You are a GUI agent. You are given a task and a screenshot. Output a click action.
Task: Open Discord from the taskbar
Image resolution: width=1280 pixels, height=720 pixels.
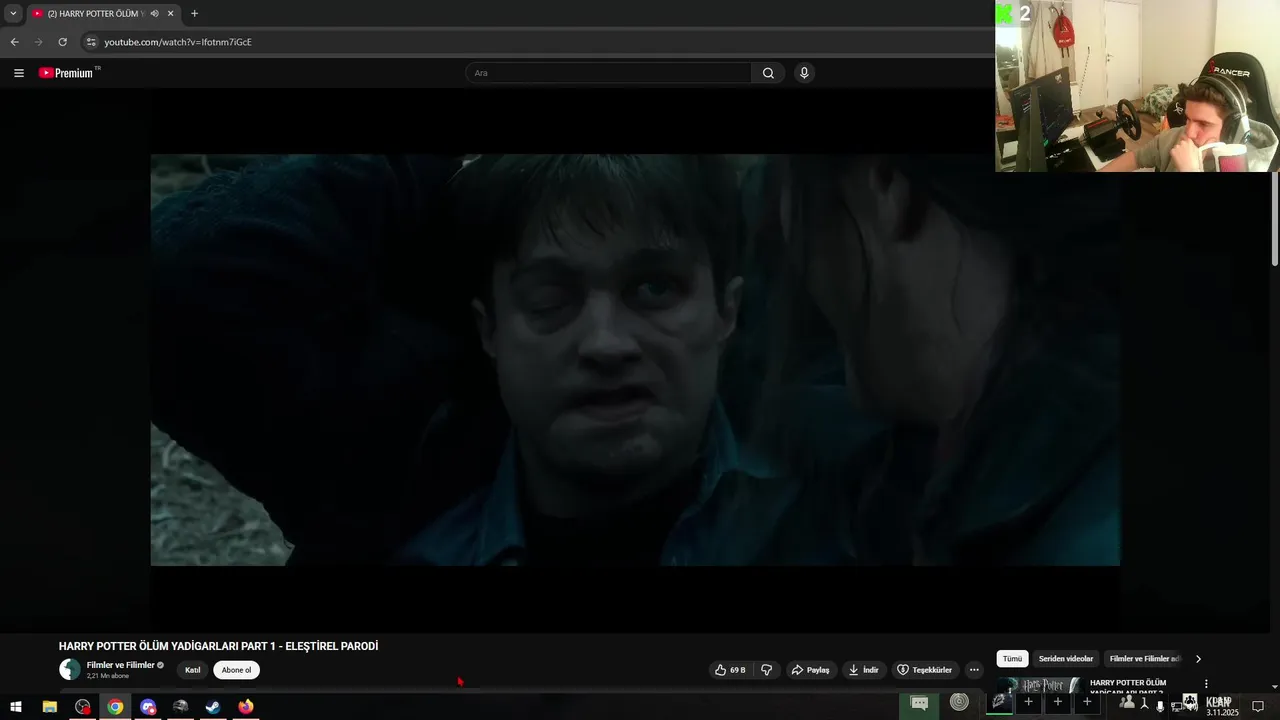[148, 706]
